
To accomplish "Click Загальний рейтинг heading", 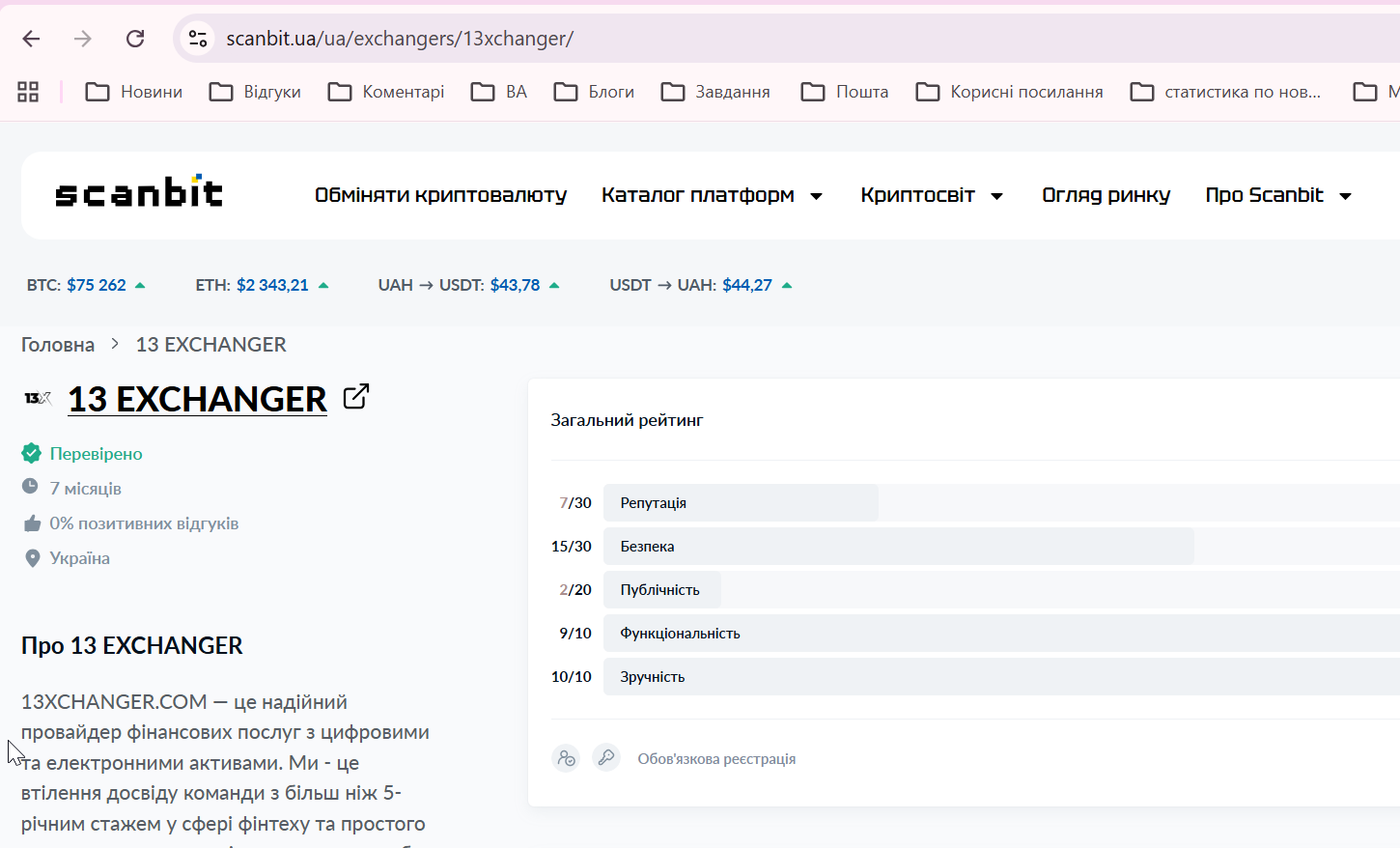I will (x=627, y=420).
